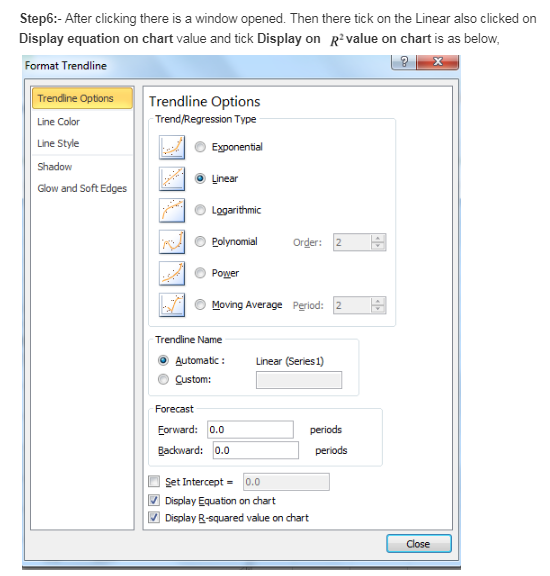The height and width of the screenshot is (576, 550).
Task: Select the Logarithmic radio button
Action: [x=200, y=210]
